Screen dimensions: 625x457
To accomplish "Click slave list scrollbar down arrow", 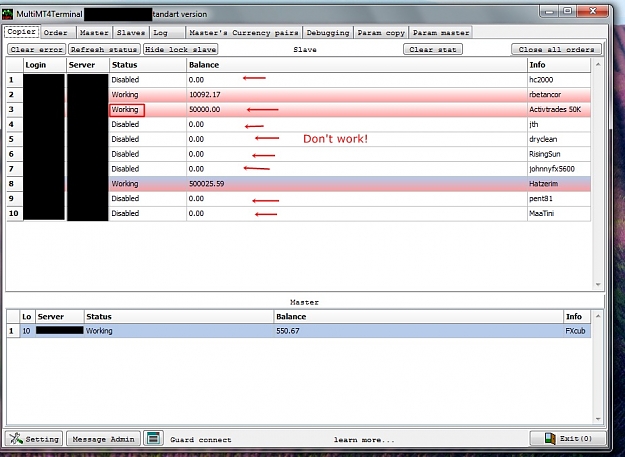I will coord(598,284).
